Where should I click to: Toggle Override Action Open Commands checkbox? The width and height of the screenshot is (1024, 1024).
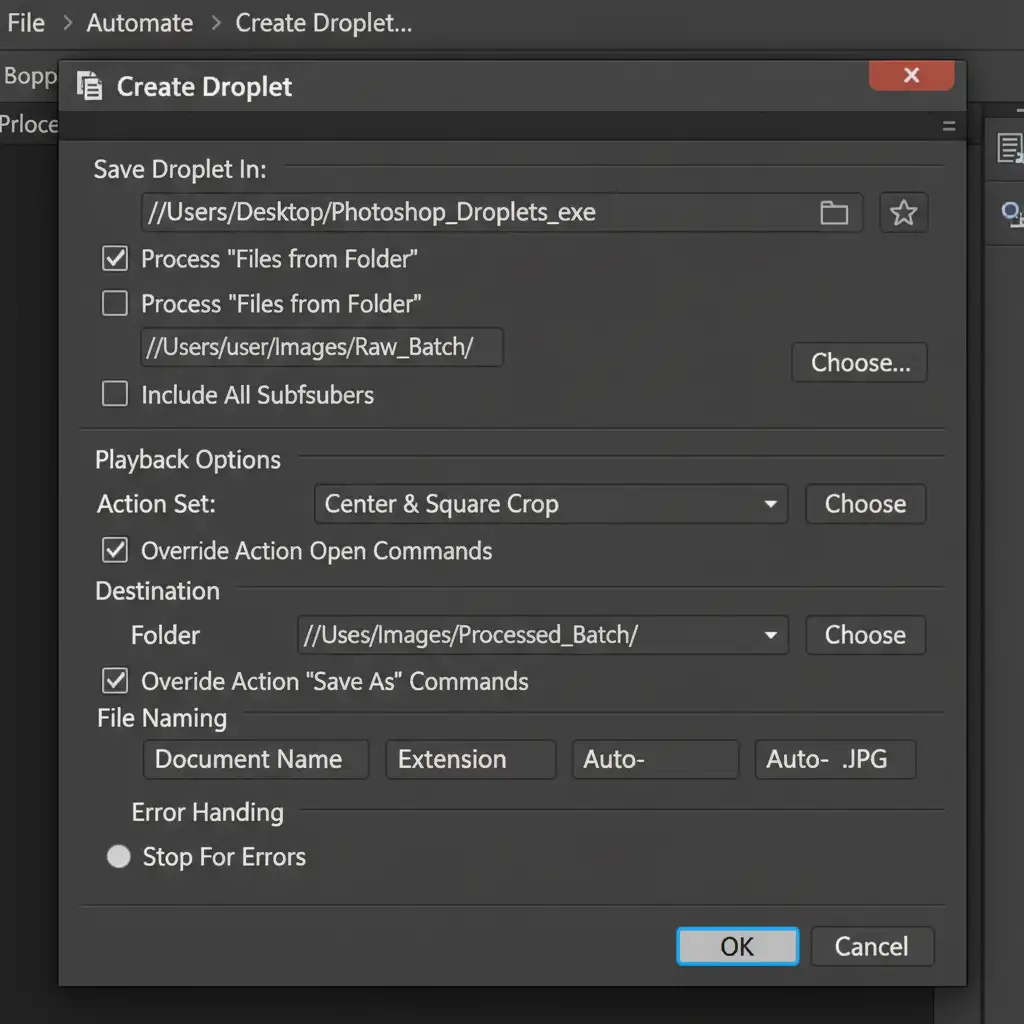pyautogui.click(x=116, y=550)
